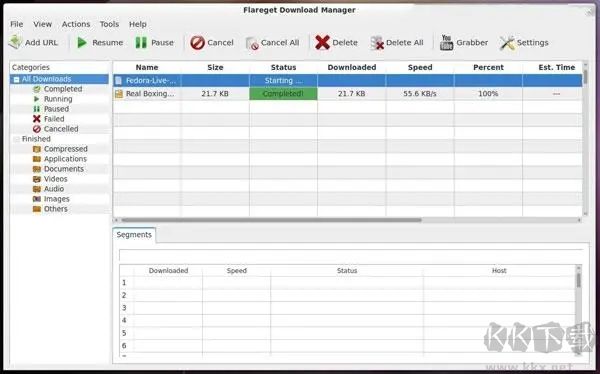
Task: Open the Tools menu
Action: click(x=109, y=24)
